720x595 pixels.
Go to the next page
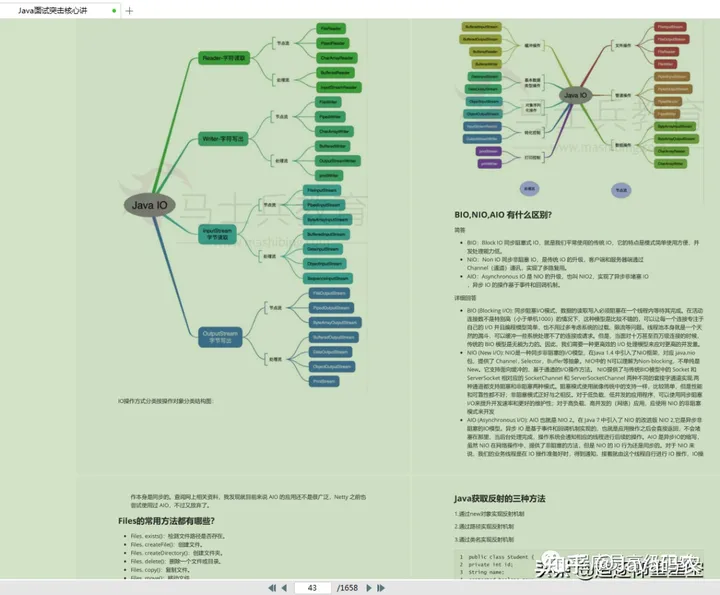(x=369, y=588)
